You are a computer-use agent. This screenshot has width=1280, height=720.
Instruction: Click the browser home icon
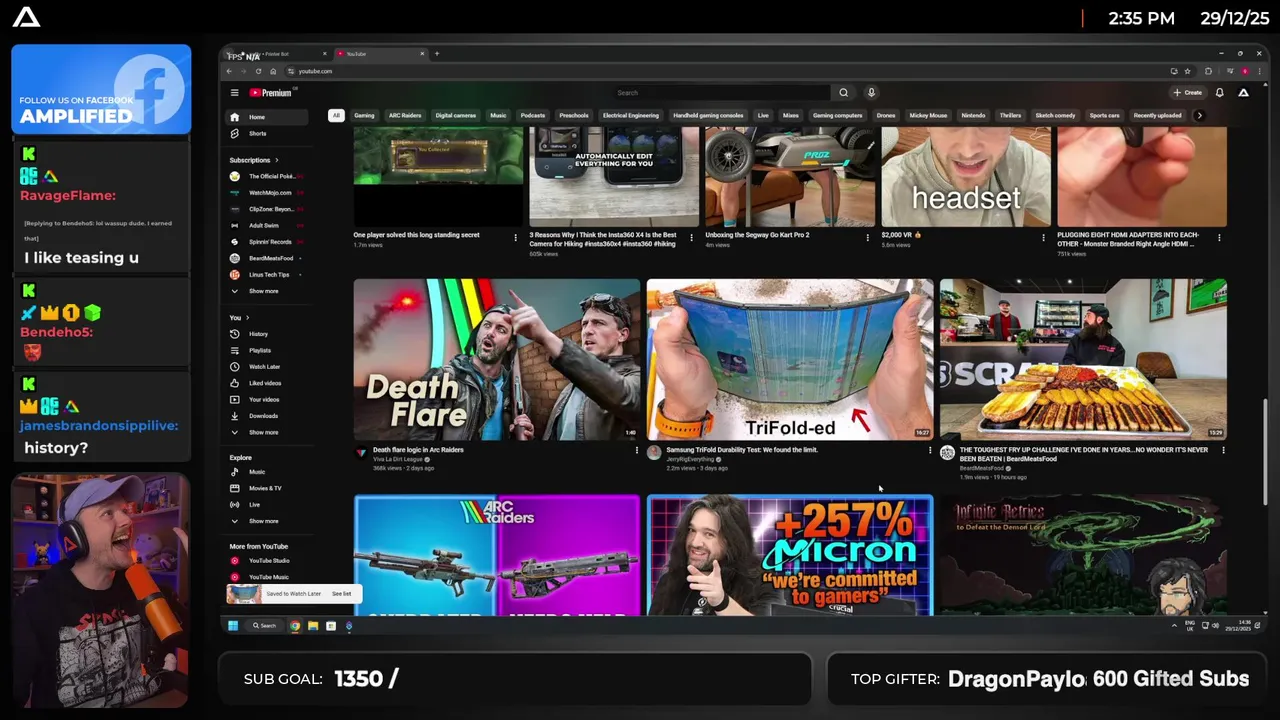coord(273,71)
